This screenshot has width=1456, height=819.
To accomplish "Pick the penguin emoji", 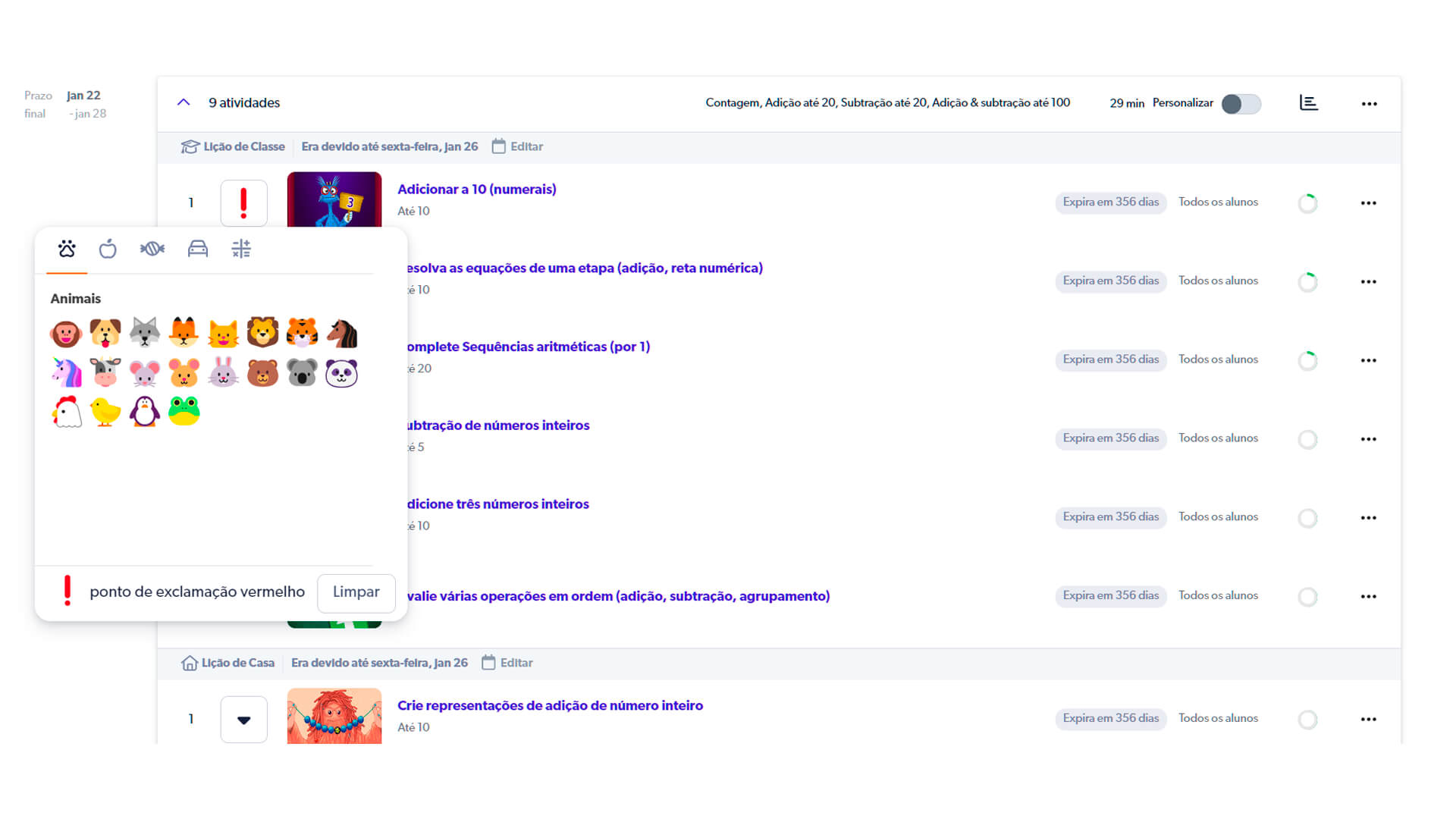I will (145, 412).
